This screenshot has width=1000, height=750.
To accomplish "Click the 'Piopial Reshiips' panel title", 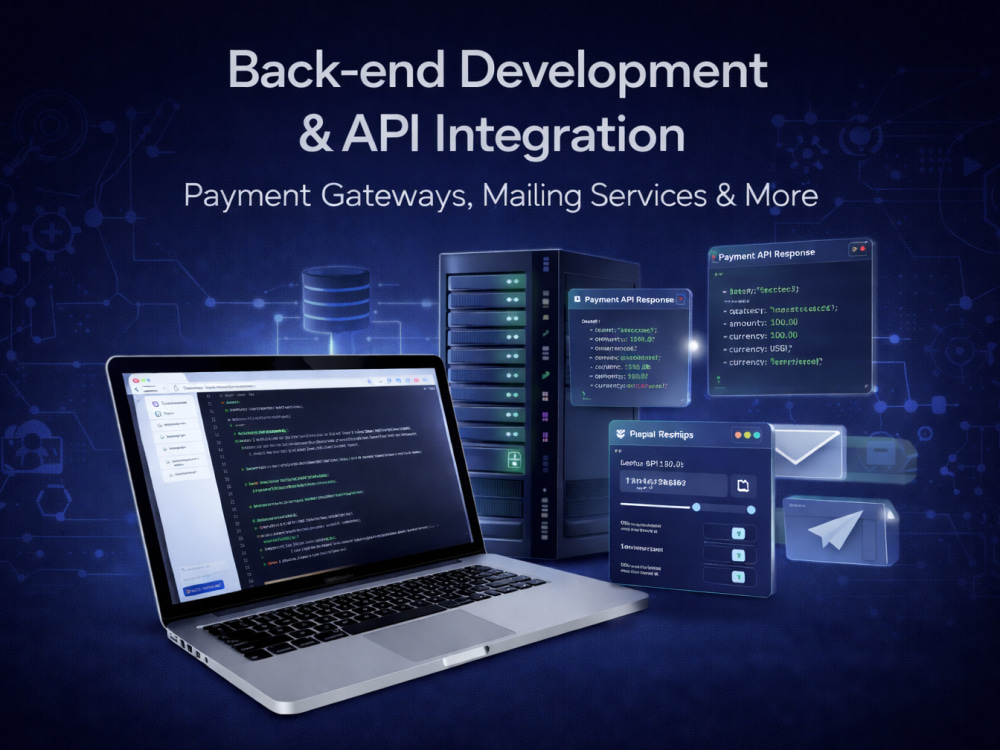I will click(661, 434).
